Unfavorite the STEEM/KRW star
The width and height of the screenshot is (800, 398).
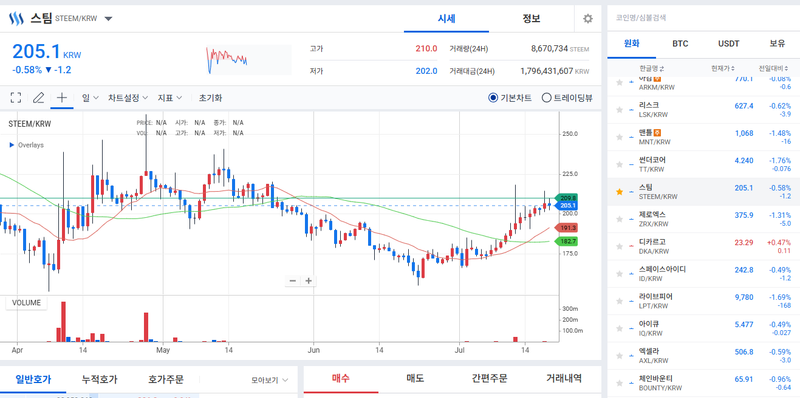(619, 192)
